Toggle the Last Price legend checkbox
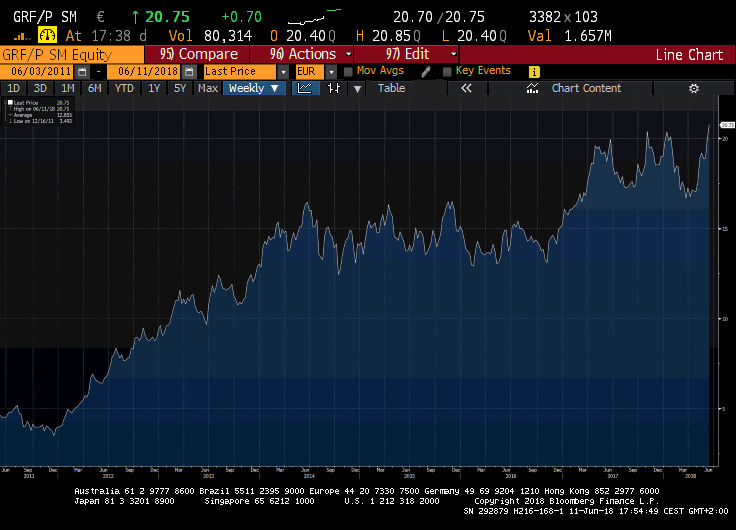This screenshot has width=736, height=530. (10, 102)
